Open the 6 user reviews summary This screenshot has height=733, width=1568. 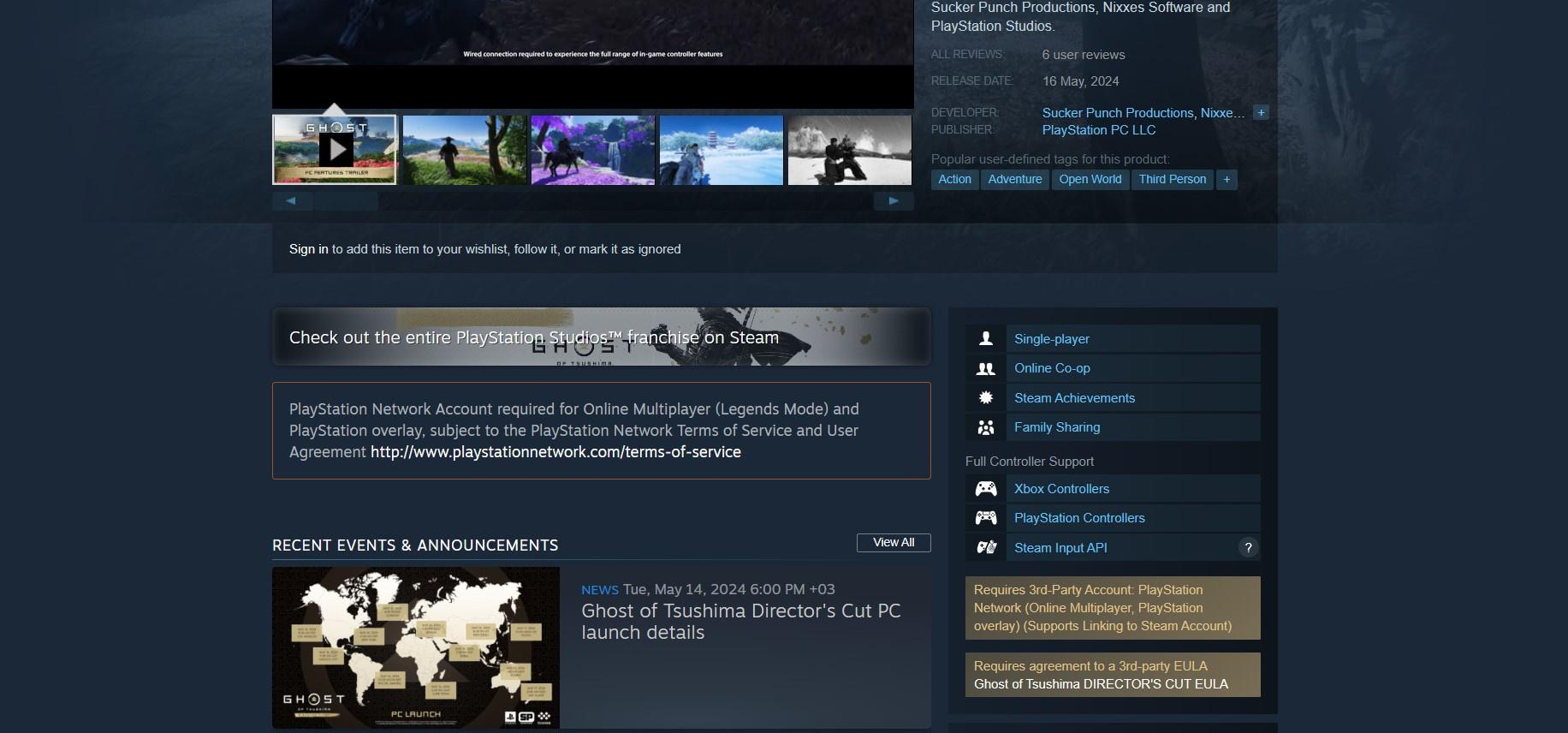[x=1084, y=55]
